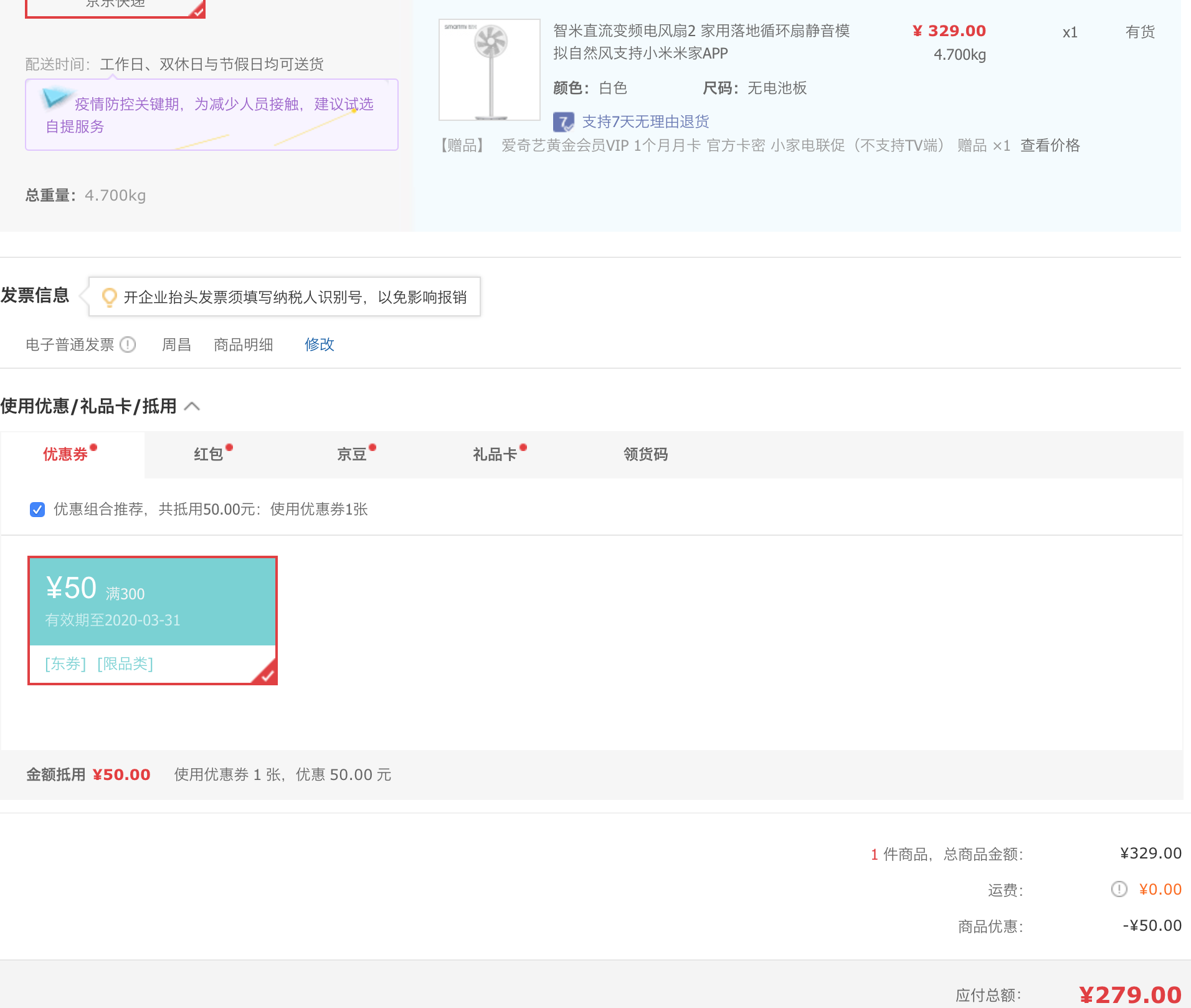Switch to the 京豆 tab

point(356,455)
